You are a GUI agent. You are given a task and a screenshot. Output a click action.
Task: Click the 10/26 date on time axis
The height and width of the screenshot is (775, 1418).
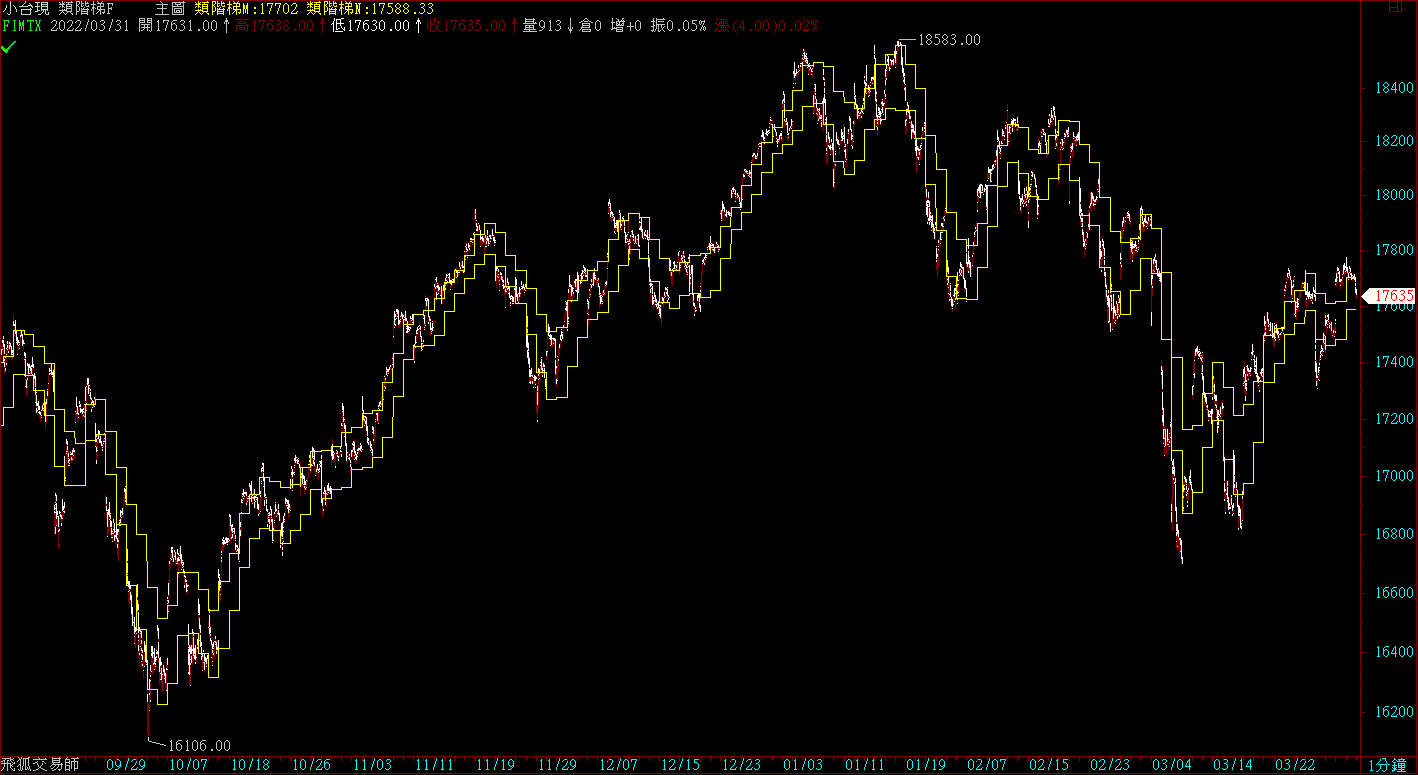point(311,765)
